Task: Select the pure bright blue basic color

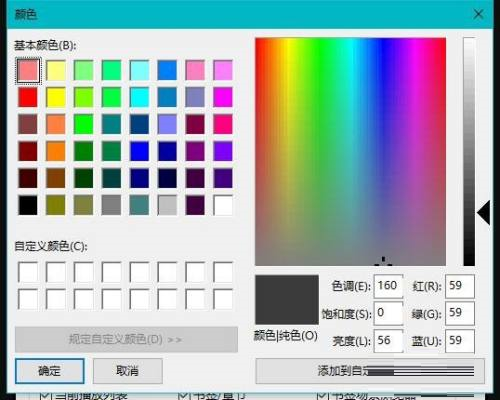Action: click(x=139, y=151)
